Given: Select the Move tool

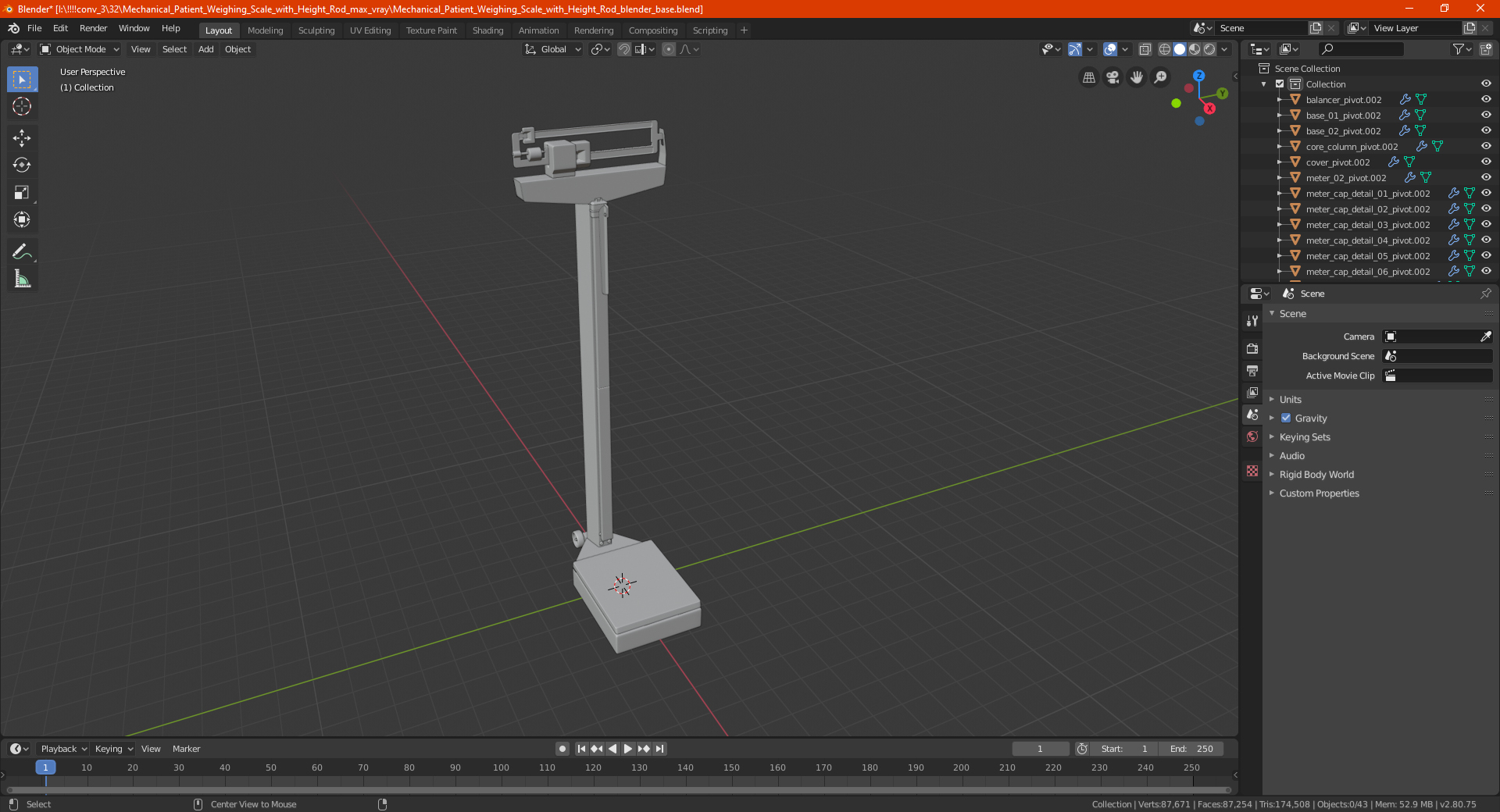Looking at the screenshot, I should click(x=22, y=138).
